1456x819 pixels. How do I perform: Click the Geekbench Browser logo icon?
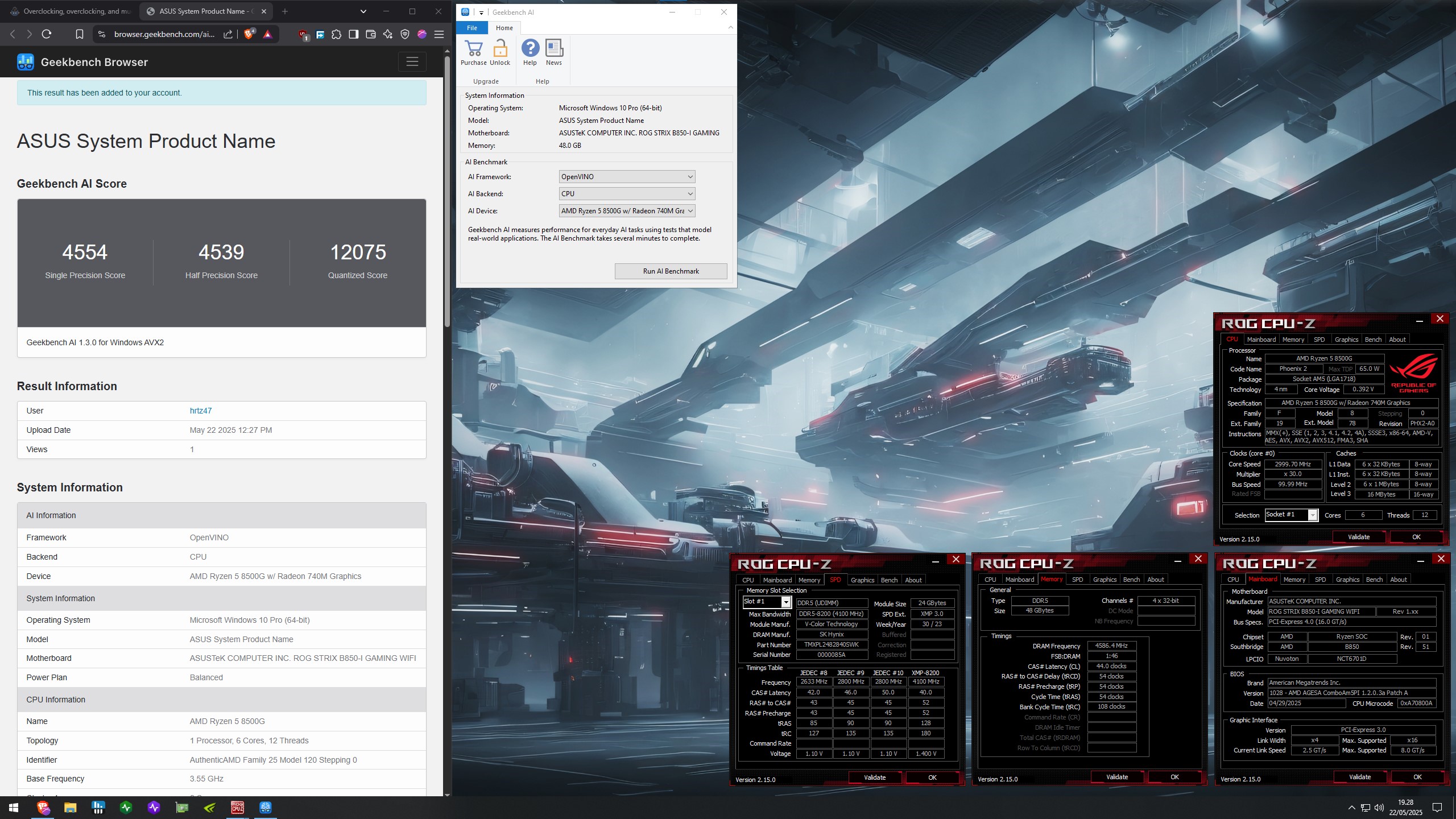pyautogui.click(x=26, y=62)
